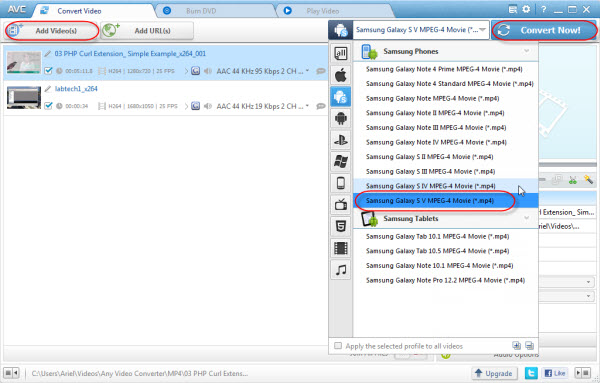Screen dimensions: 600x383
Task: Collapse the Samsung Tablets group
Action: 527,218
